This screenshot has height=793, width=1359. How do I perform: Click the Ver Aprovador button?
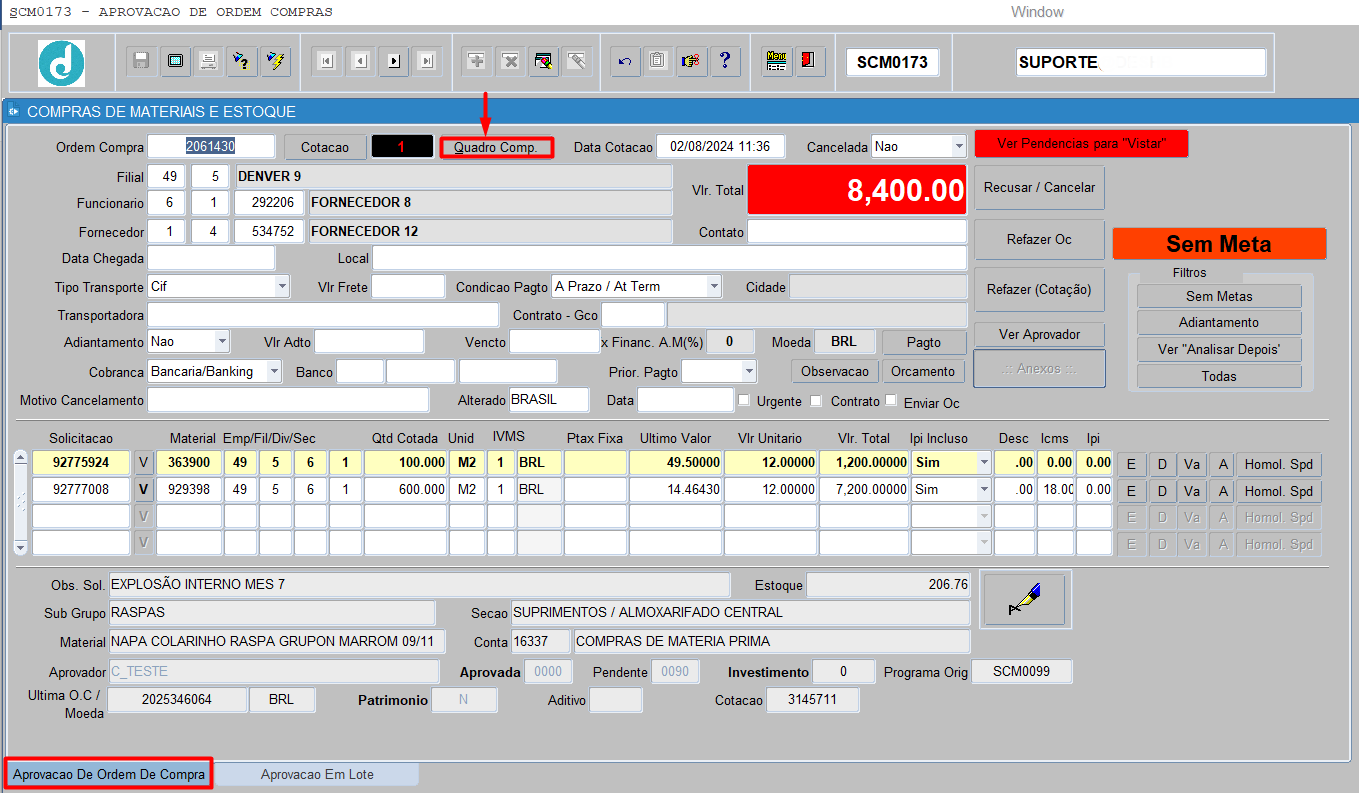point(1039,334)
